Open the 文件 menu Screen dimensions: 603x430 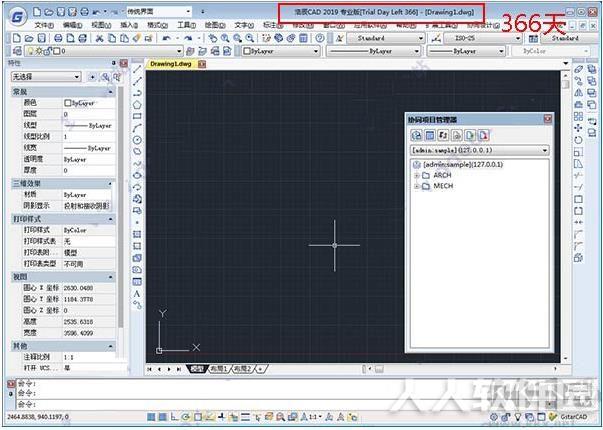coord(44,25)
